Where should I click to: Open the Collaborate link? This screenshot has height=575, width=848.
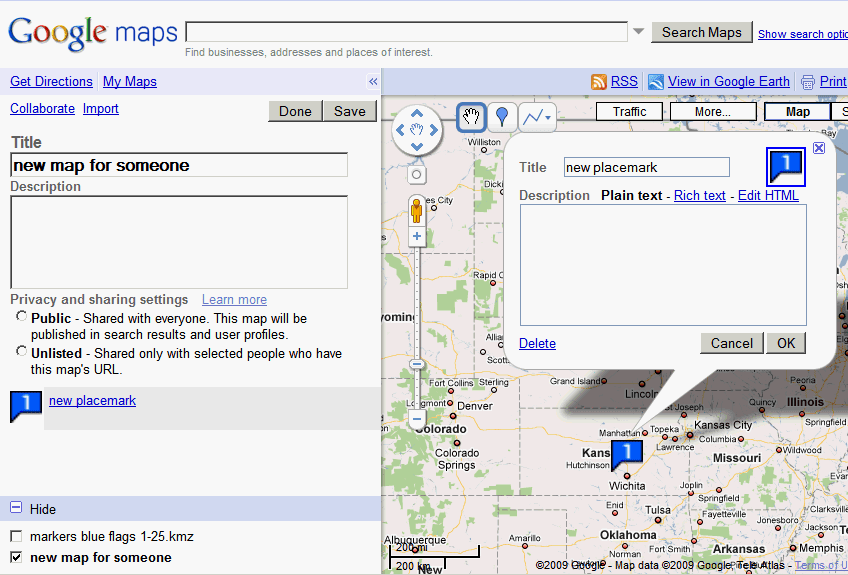(x=42, y=109)
